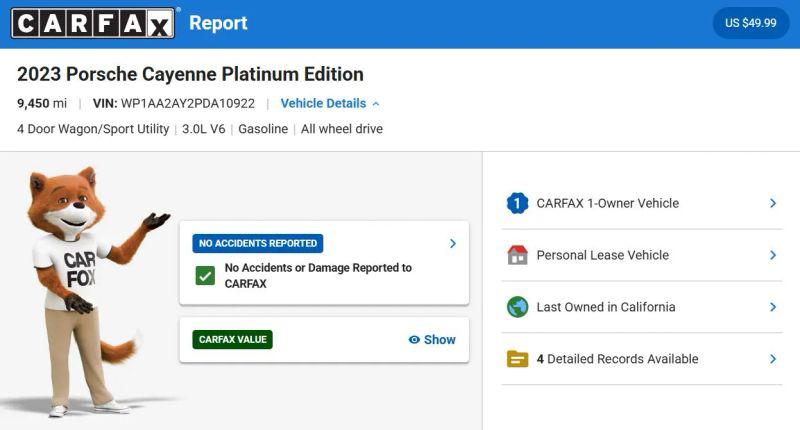Click the yellow folder records icon
Image resolution: width=800 pixels, height=430 pixels.
[517, 359]
